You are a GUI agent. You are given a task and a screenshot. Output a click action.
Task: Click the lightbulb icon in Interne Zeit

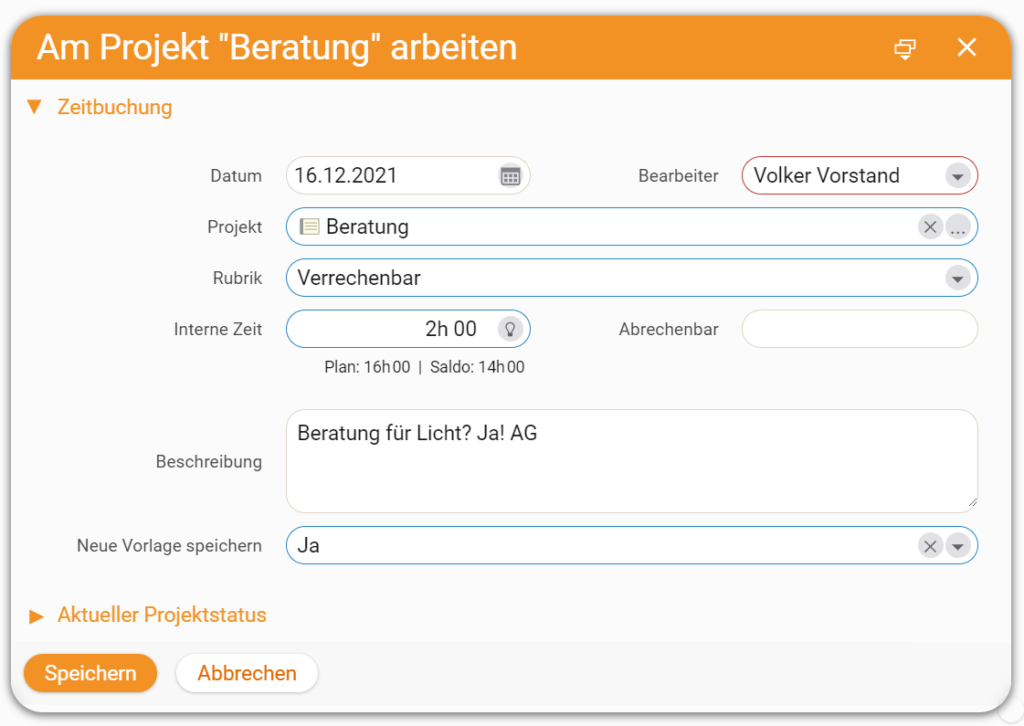tap(510, 329)
